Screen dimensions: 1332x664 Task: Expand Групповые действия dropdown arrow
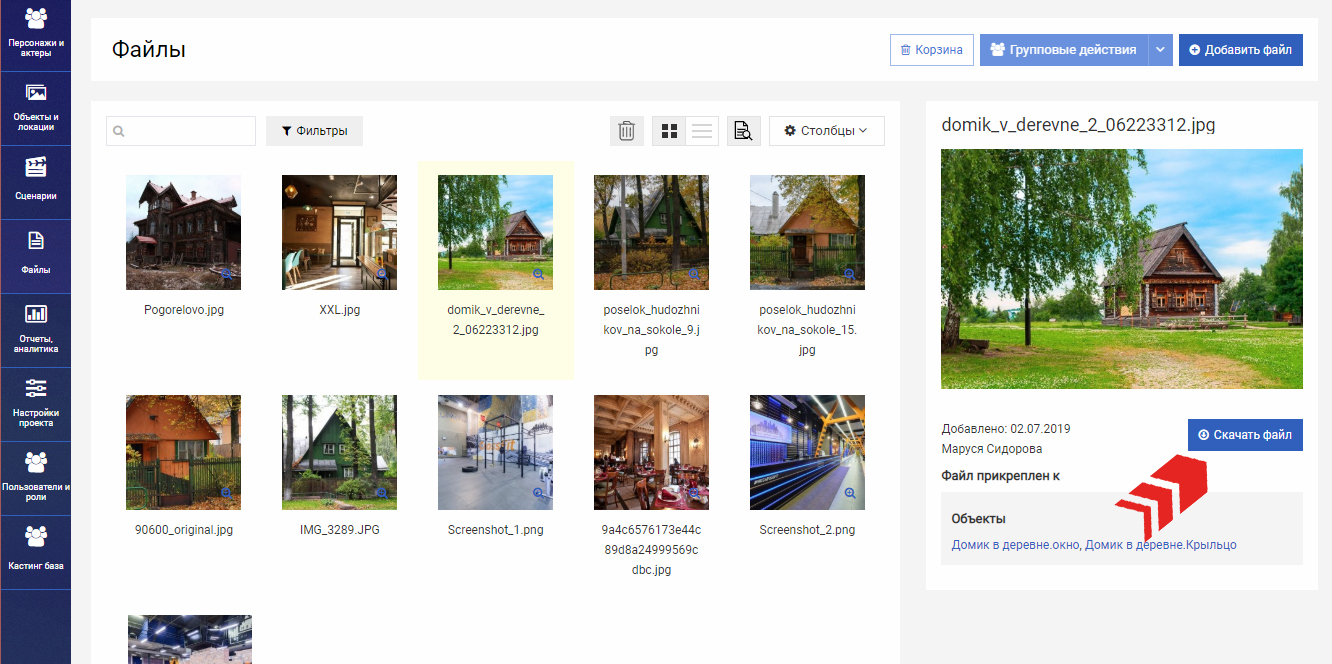pyautogui.click(x=1160, y=50)
